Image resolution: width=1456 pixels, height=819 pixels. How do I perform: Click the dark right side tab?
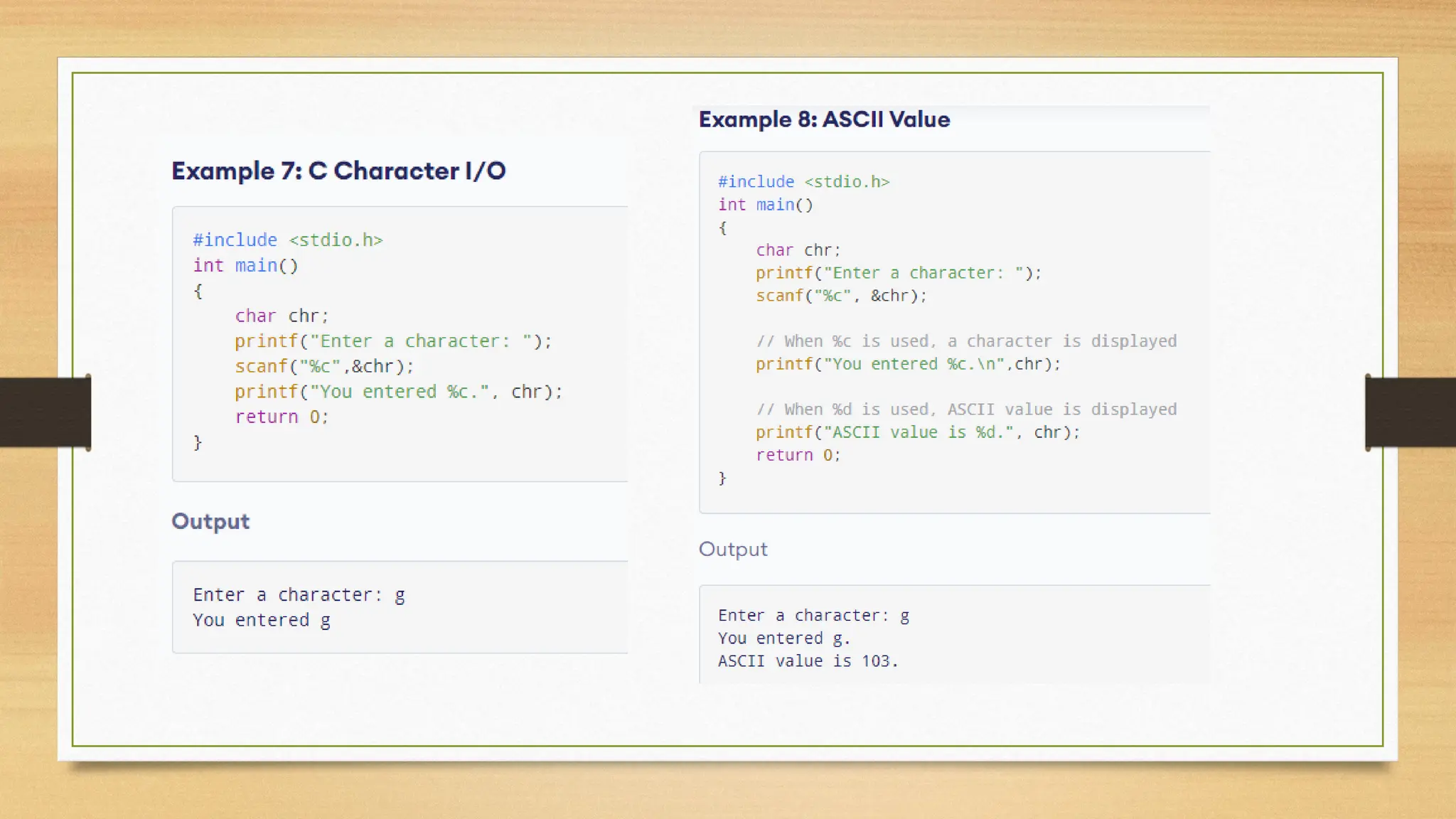[x=1410, y=412]
